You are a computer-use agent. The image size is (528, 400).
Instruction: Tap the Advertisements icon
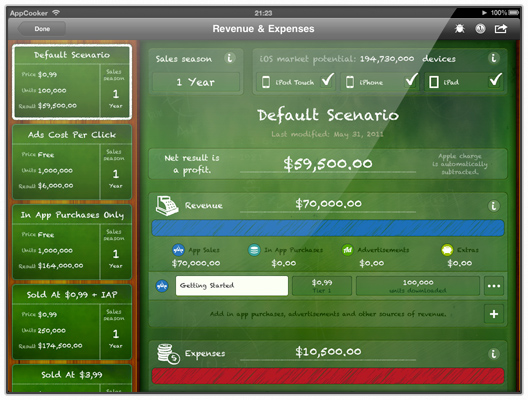(x=347, y=250)
